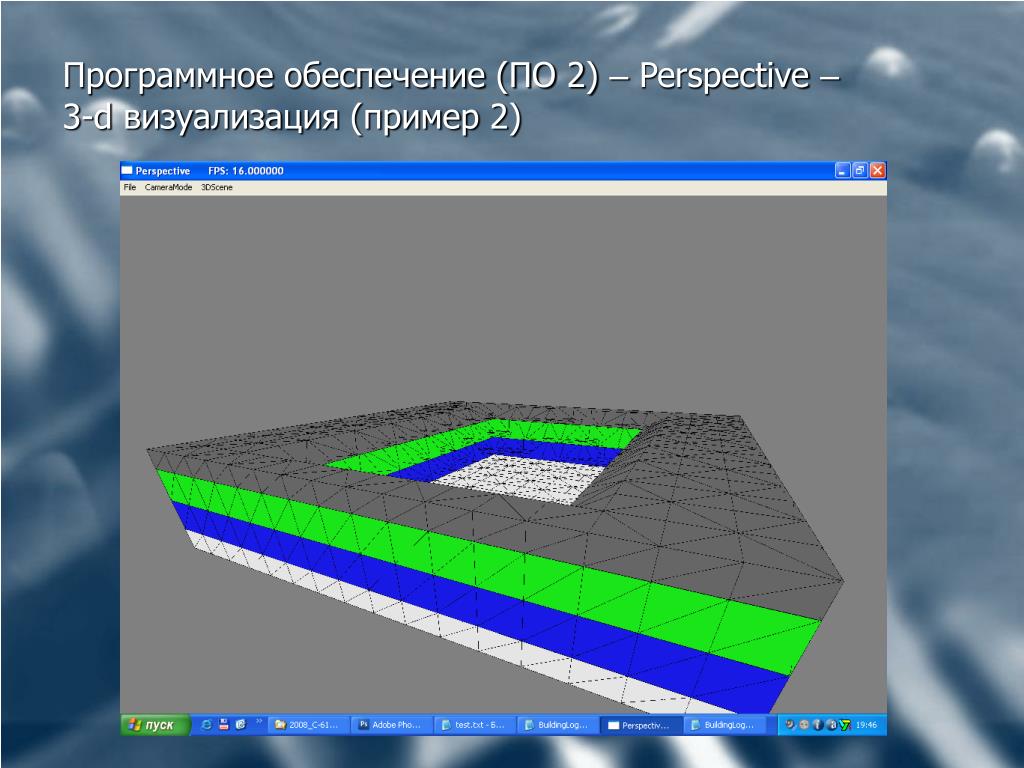Minimize the Perspective window

843,171
